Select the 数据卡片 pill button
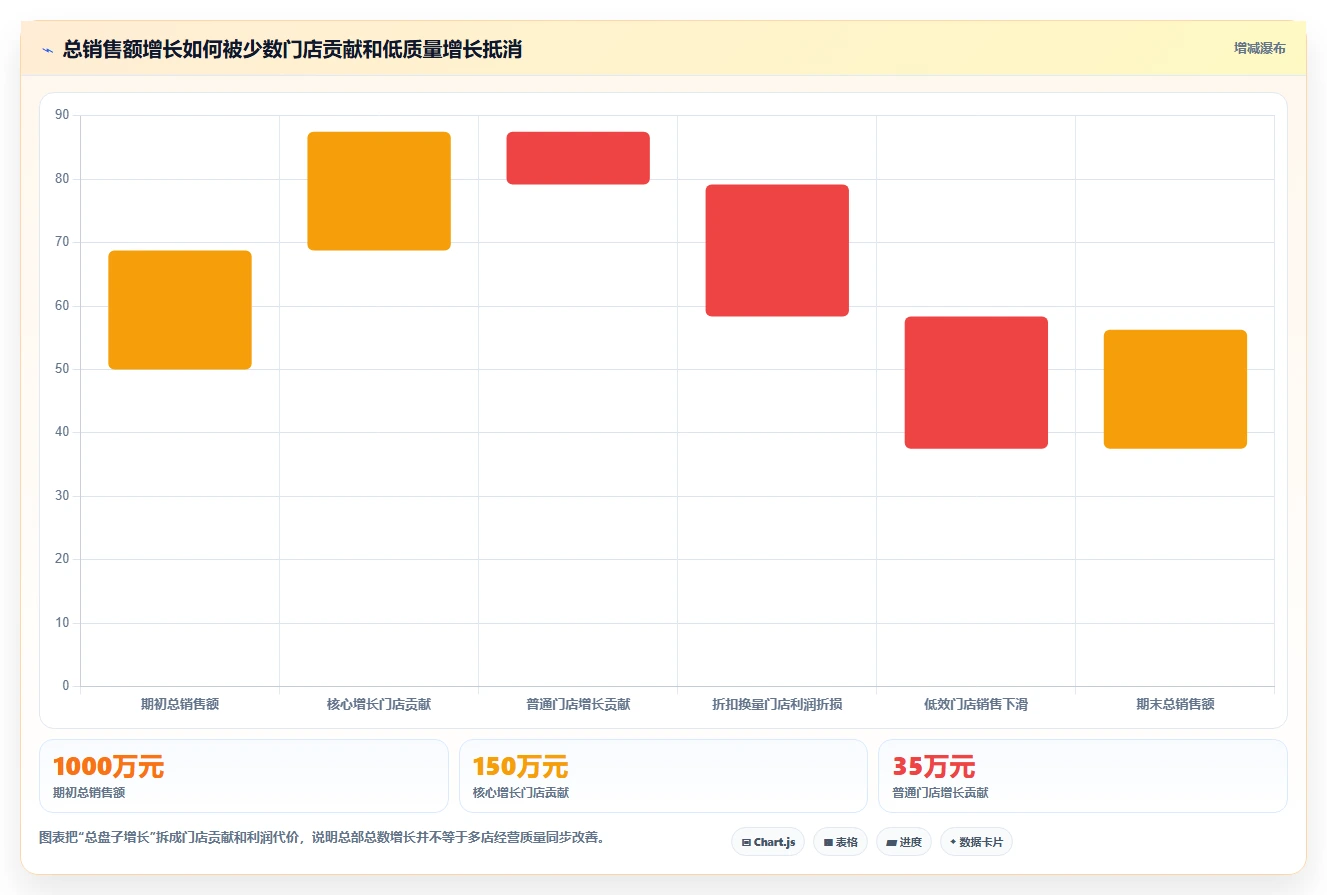This screenshot has width=1327, height=895. click(976, 842)
